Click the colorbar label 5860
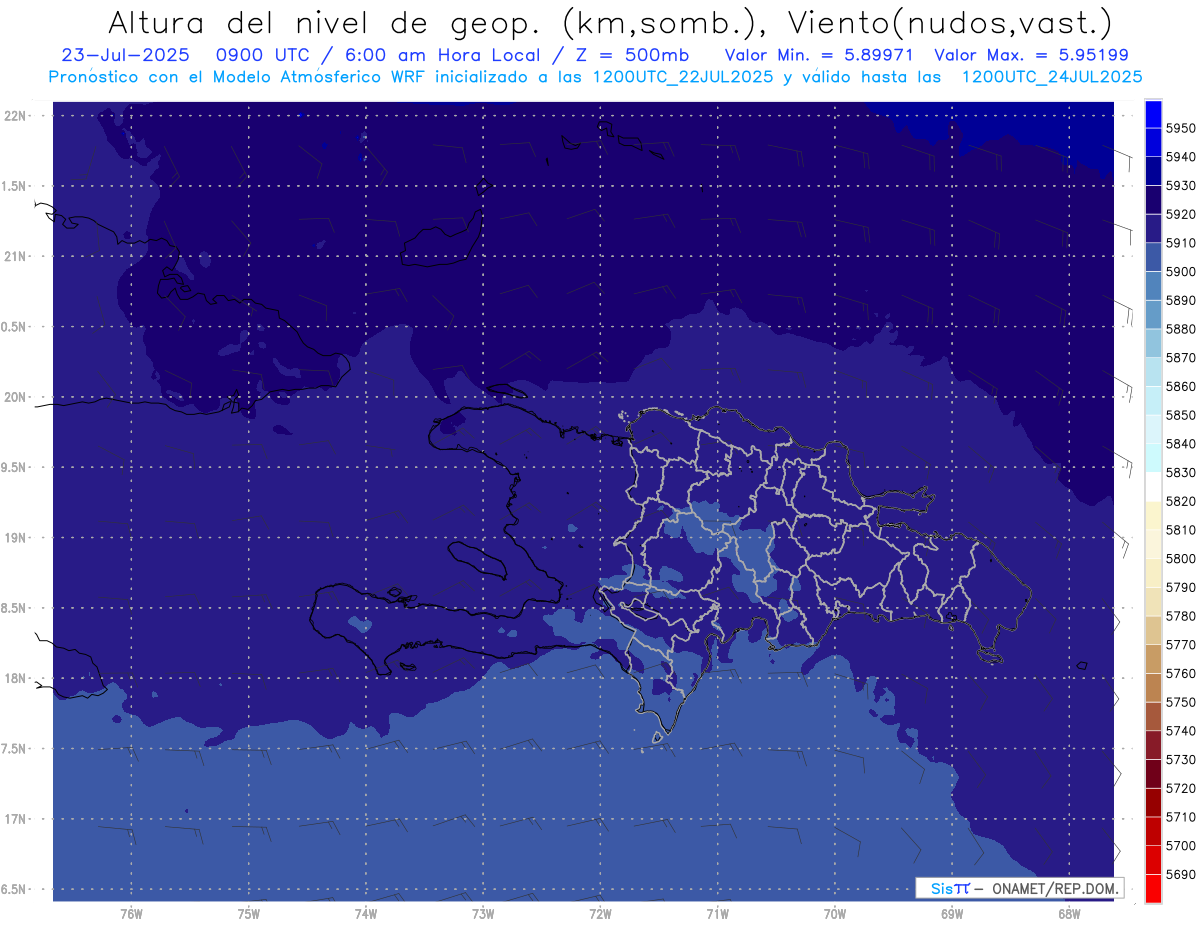Viewport: 1200px width, 927px height. [1180, 386]
